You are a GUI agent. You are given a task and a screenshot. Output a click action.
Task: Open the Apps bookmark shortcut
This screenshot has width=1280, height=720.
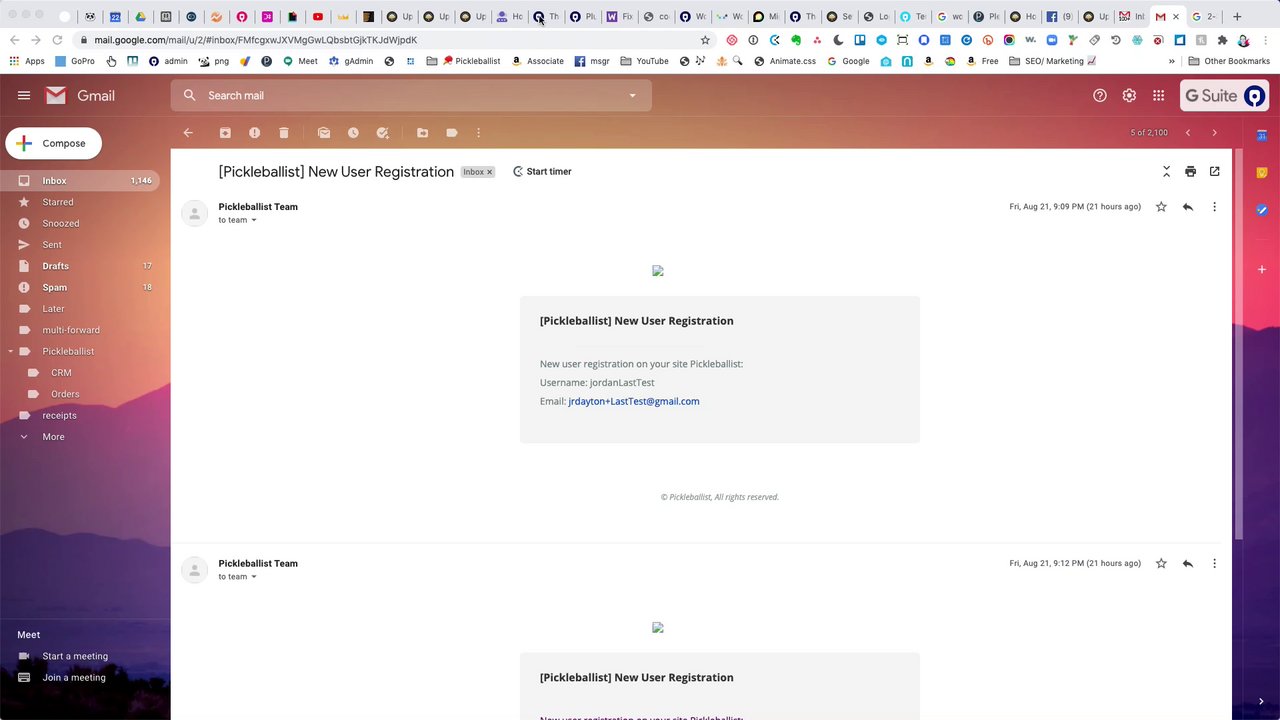point(27,61)
